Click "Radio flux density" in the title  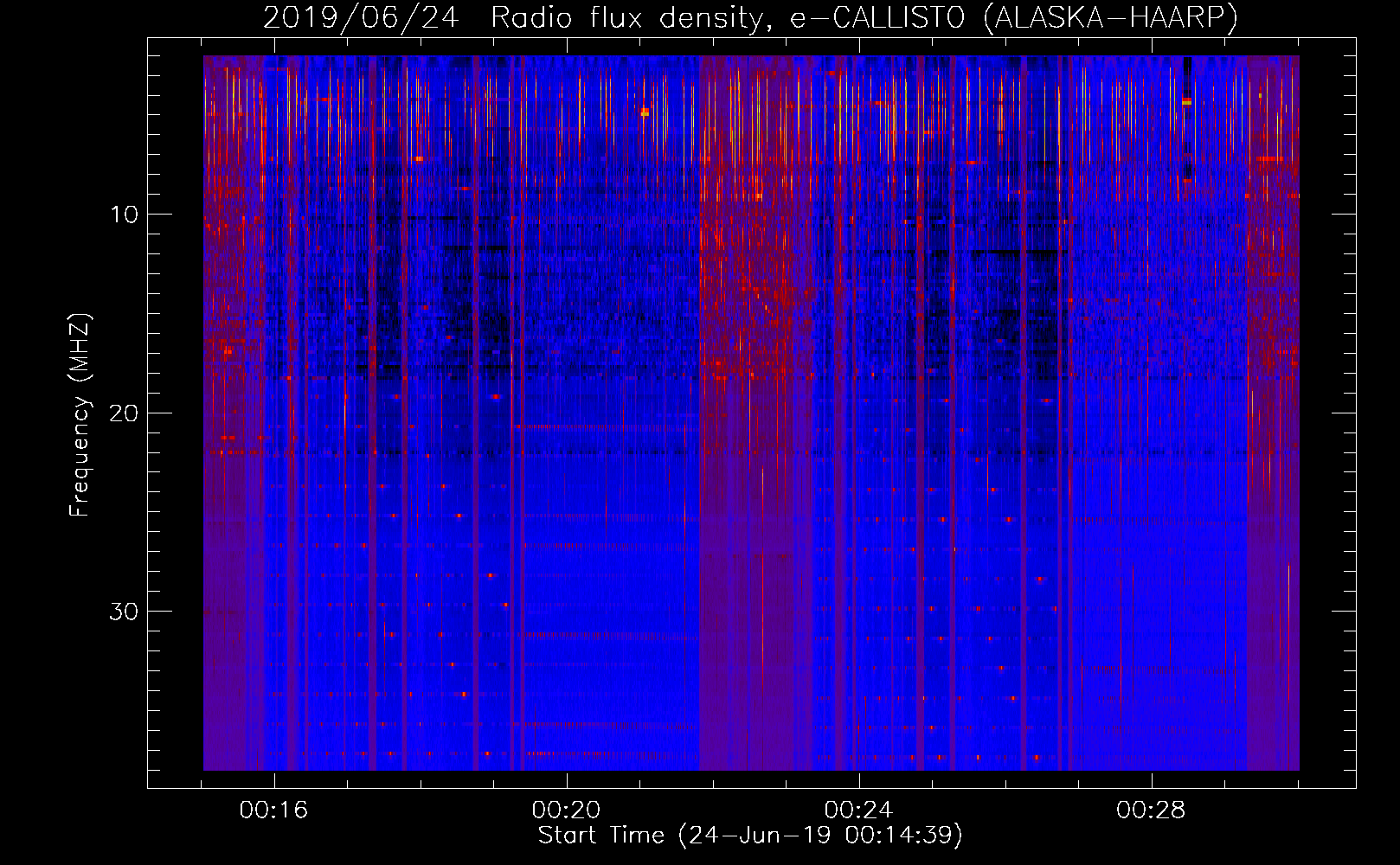coord(631,18)
